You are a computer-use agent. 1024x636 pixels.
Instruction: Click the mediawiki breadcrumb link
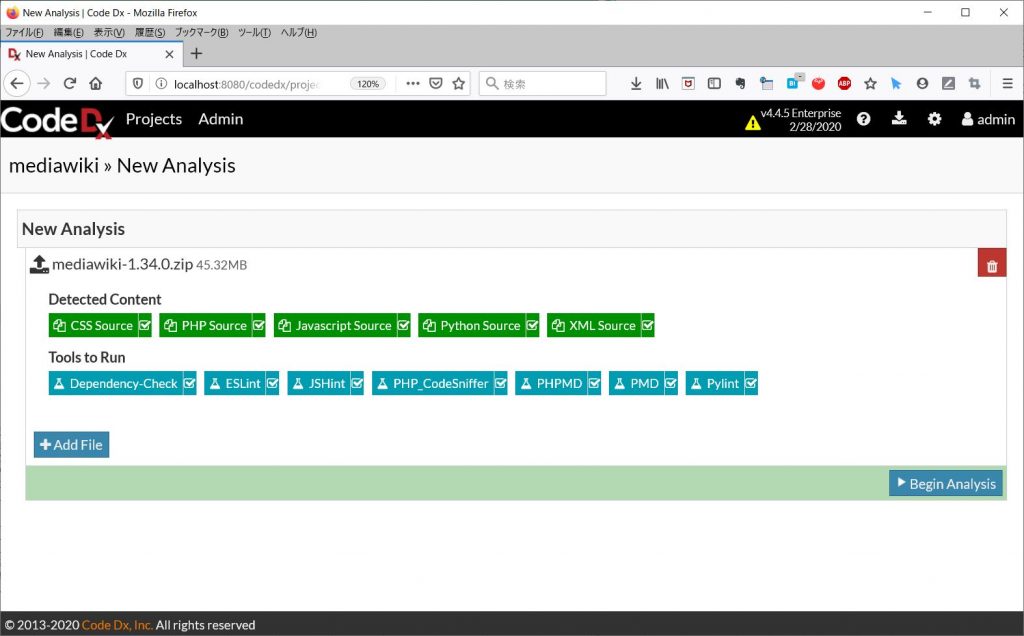[54, 166]
